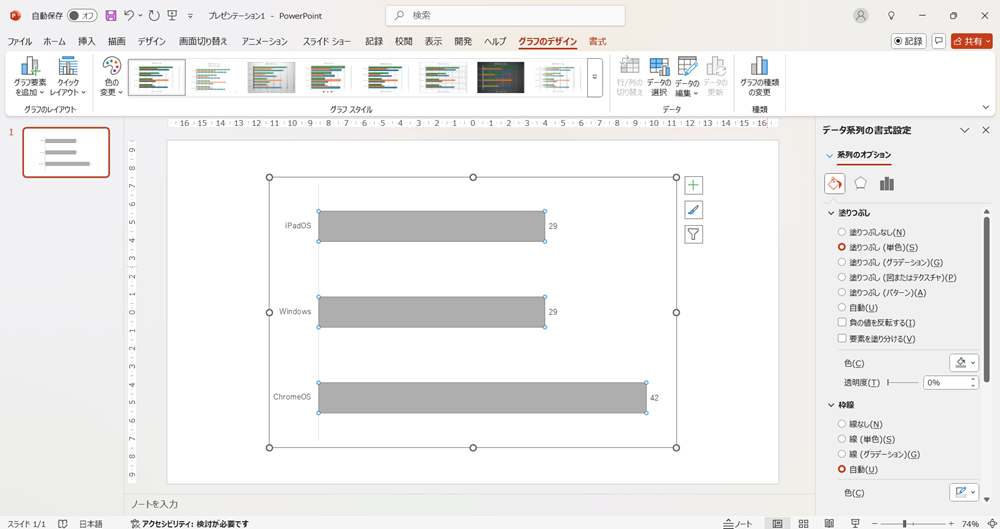This screenshot has height=529, width=1000.
Task: Check 要素を塗り分ける checkbox
Action: coord(842,339)
